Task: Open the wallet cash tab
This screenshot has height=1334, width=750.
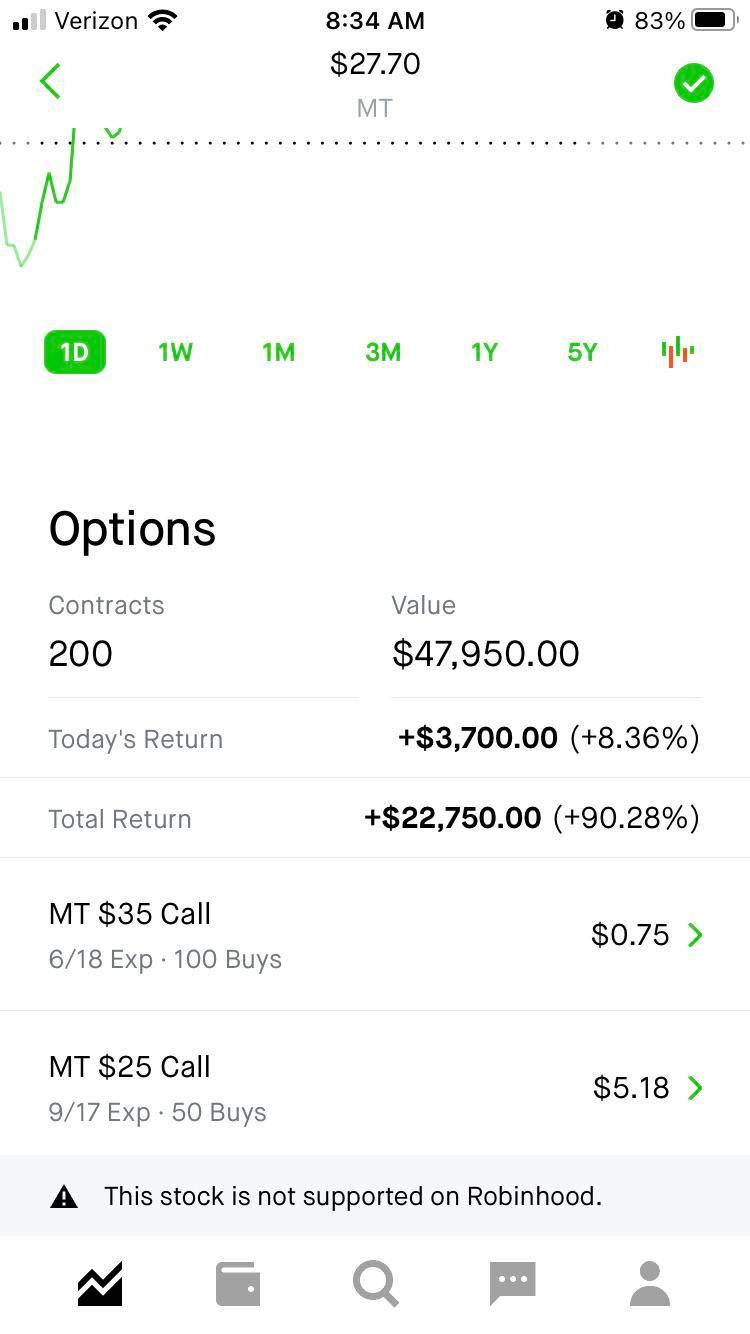Action: pos(238,1284)
